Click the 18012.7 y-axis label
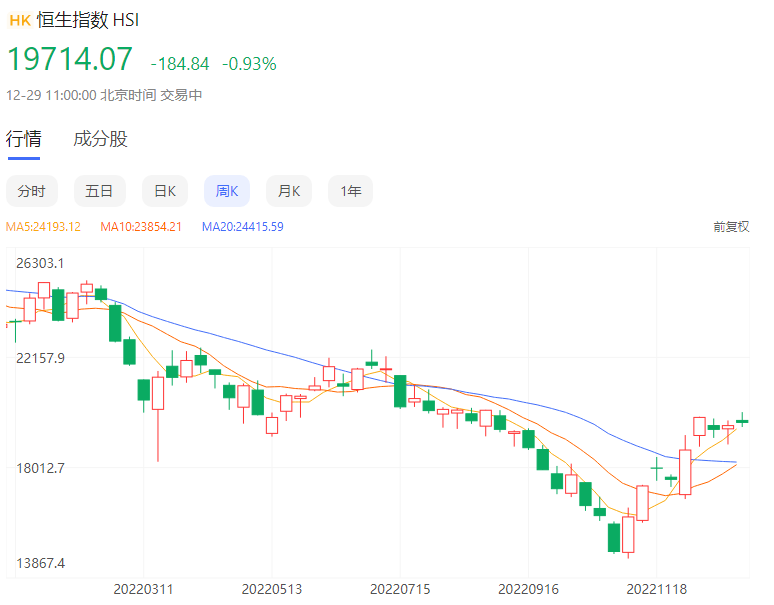 40,468
